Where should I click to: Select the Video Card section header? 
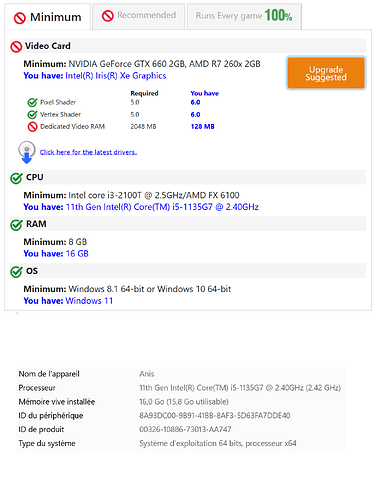point(188,46)
